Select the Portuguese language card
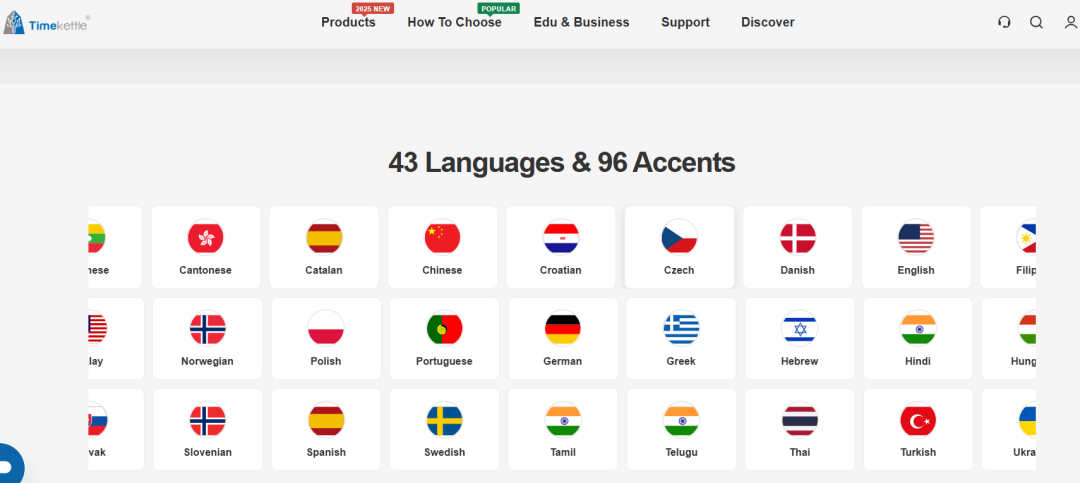Screen dimensions: 1080x483 coord(444,338)
